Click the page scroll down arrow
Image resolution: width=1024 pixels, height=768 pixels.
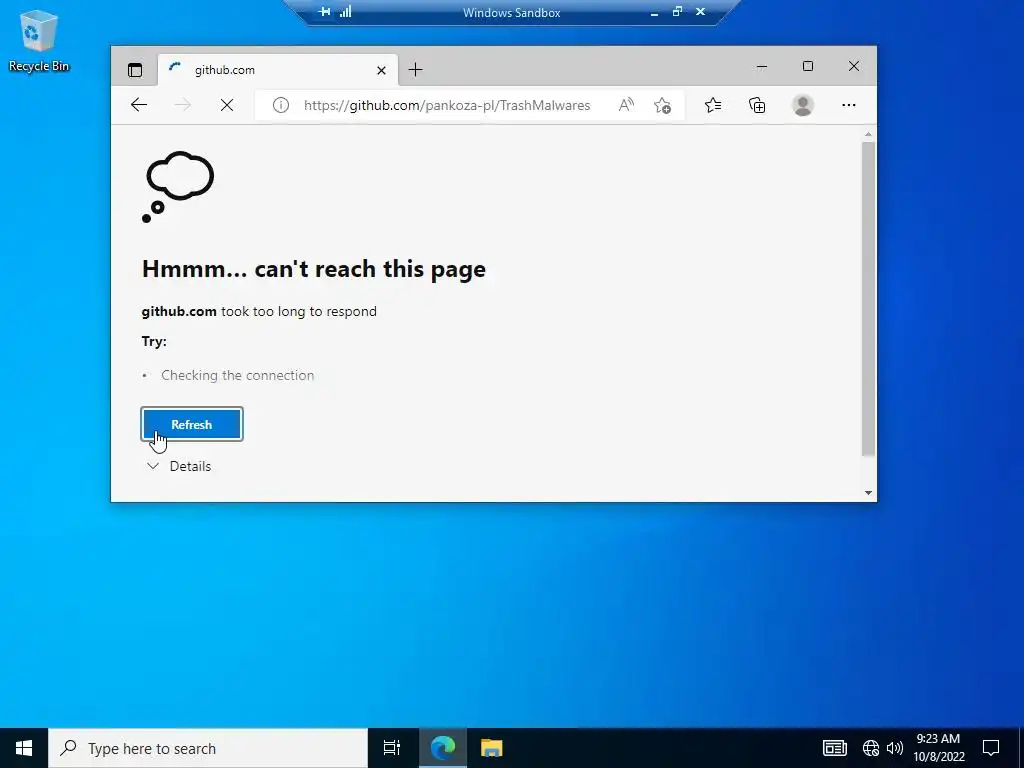(868, 493)
